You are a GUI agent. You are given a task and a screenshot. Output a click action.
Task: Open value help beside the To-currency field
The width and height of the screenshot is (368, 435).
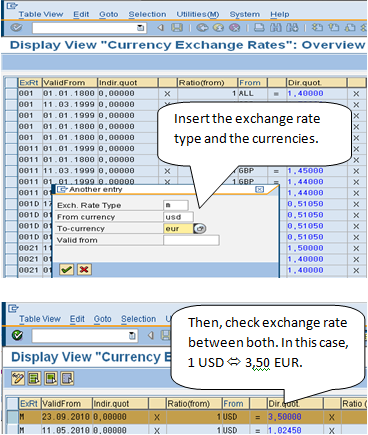point(200,229)
